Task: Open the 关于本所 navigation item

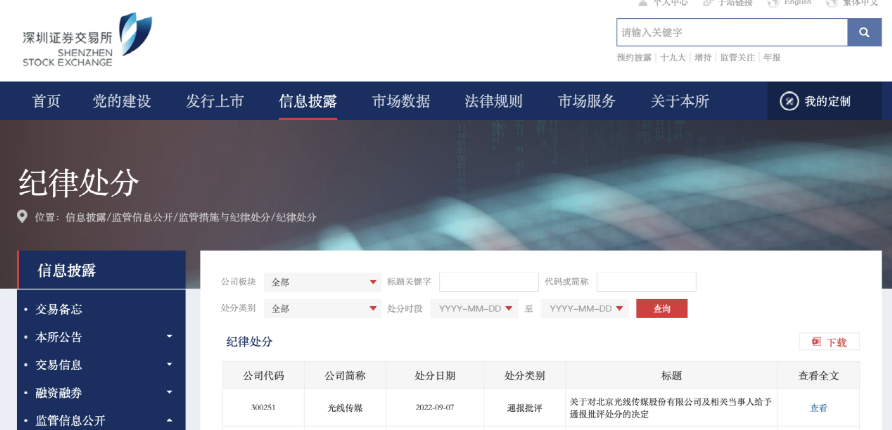Action: click(x=680, y=101)
